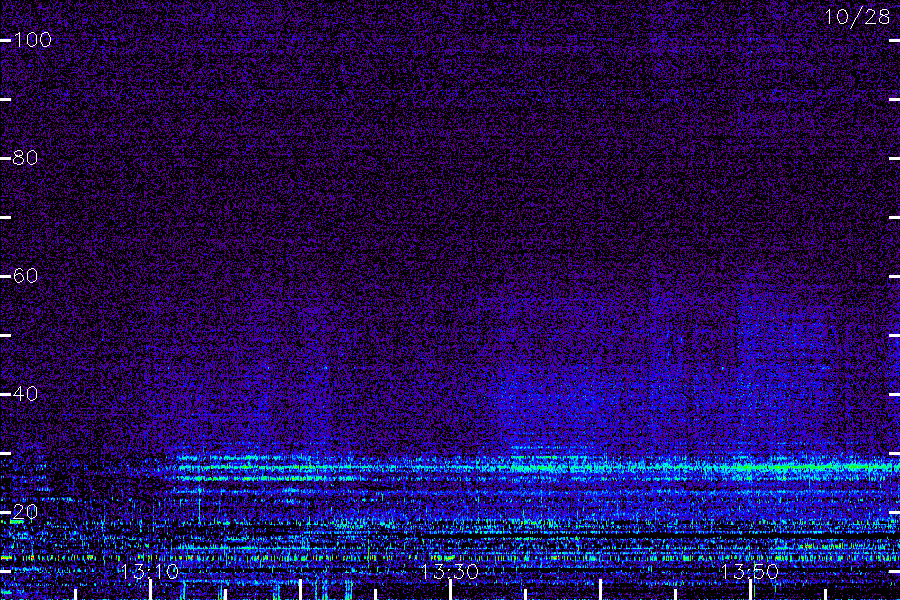The image size is (900, 600).
Task: Click the 10/28 date label
Action: (857, 17)
